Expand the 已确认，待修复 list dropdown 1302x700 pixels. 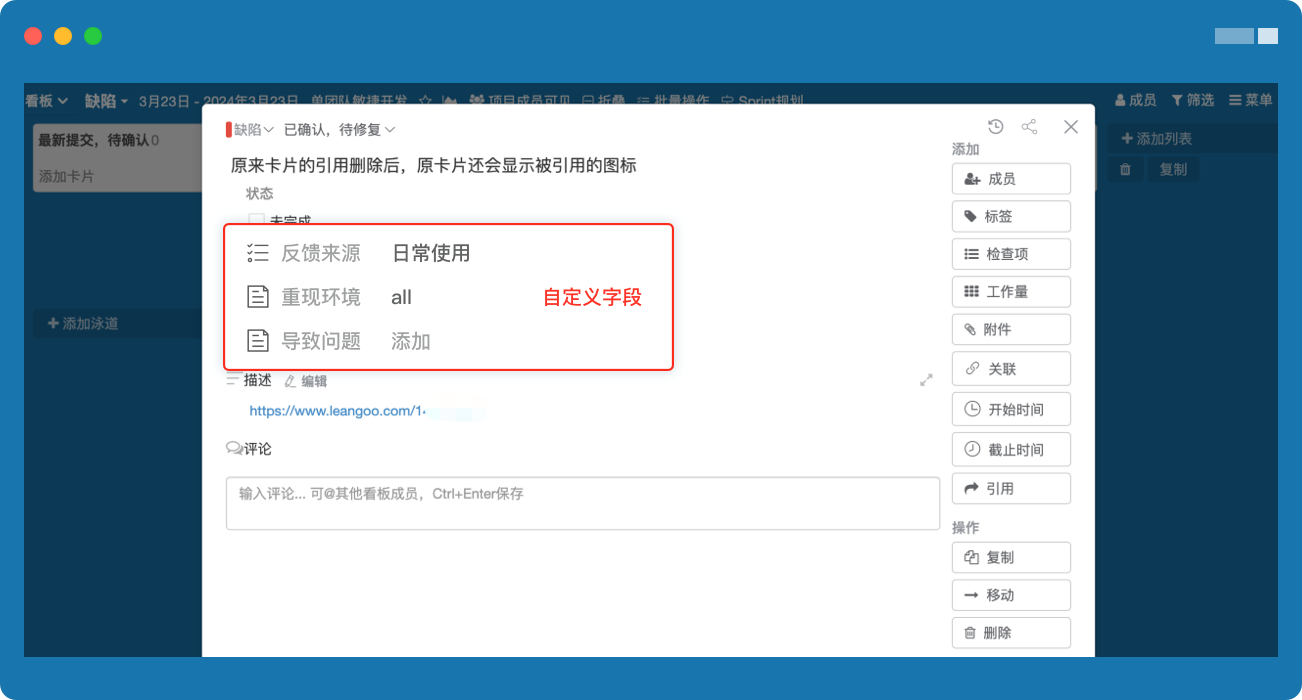pyautogui.click(x=340, y=129)
